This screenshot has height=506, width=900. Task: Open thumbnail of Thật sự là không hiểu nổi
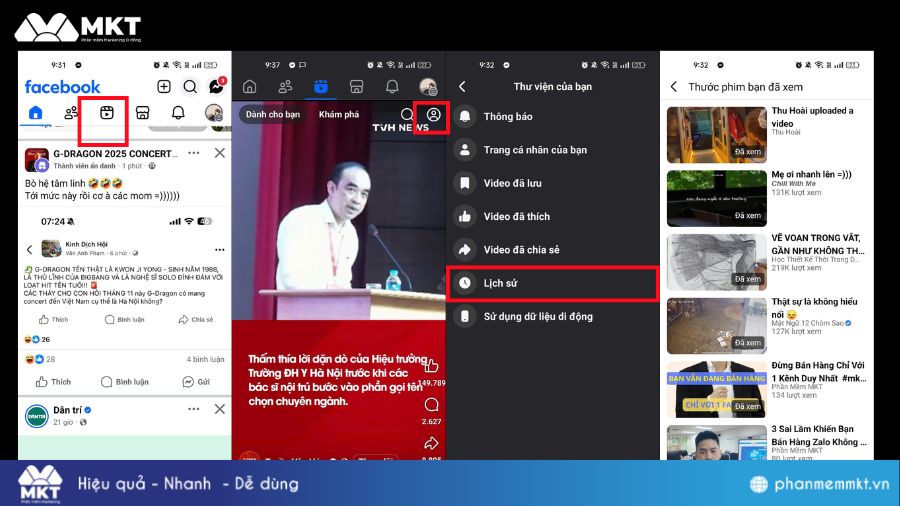pyautogui.click(x=716, y=326)
